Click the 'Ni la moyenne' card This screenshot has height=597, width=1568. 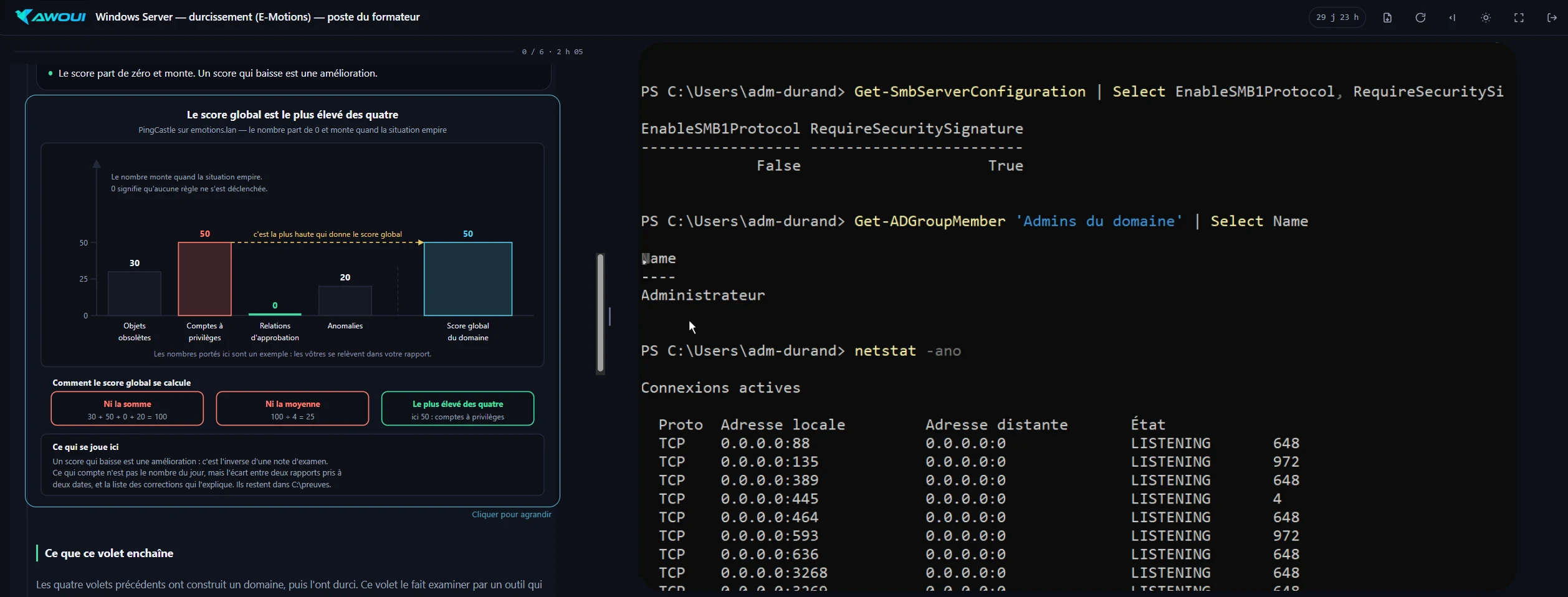point(292,409)
